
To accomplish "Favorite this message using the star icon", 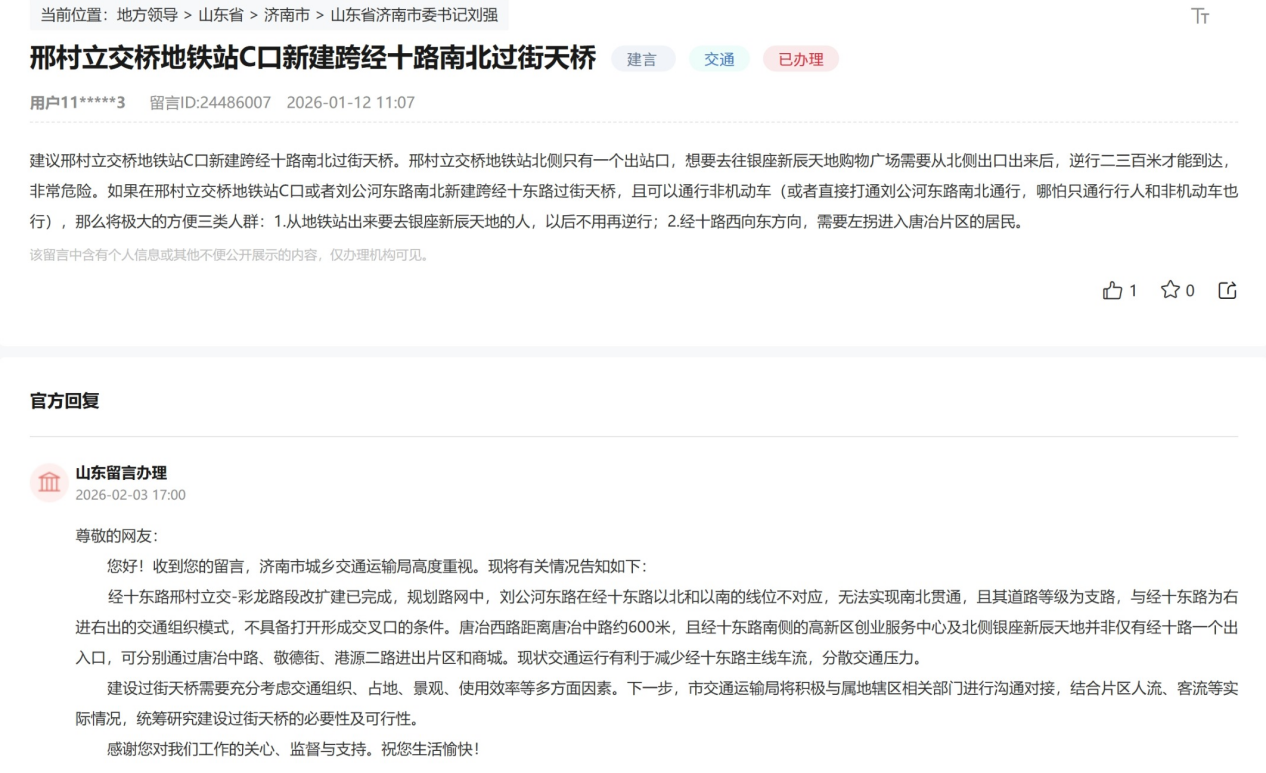I will [1172, 290].
